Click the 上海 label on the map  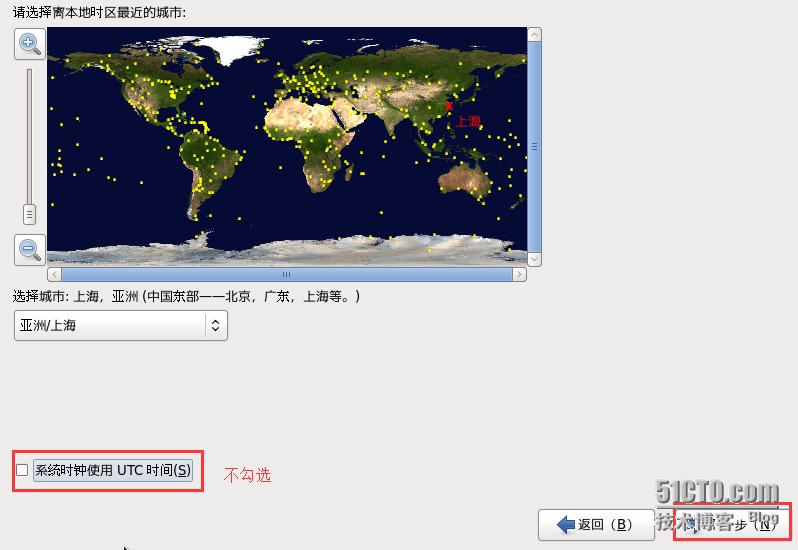pos(468,121)
